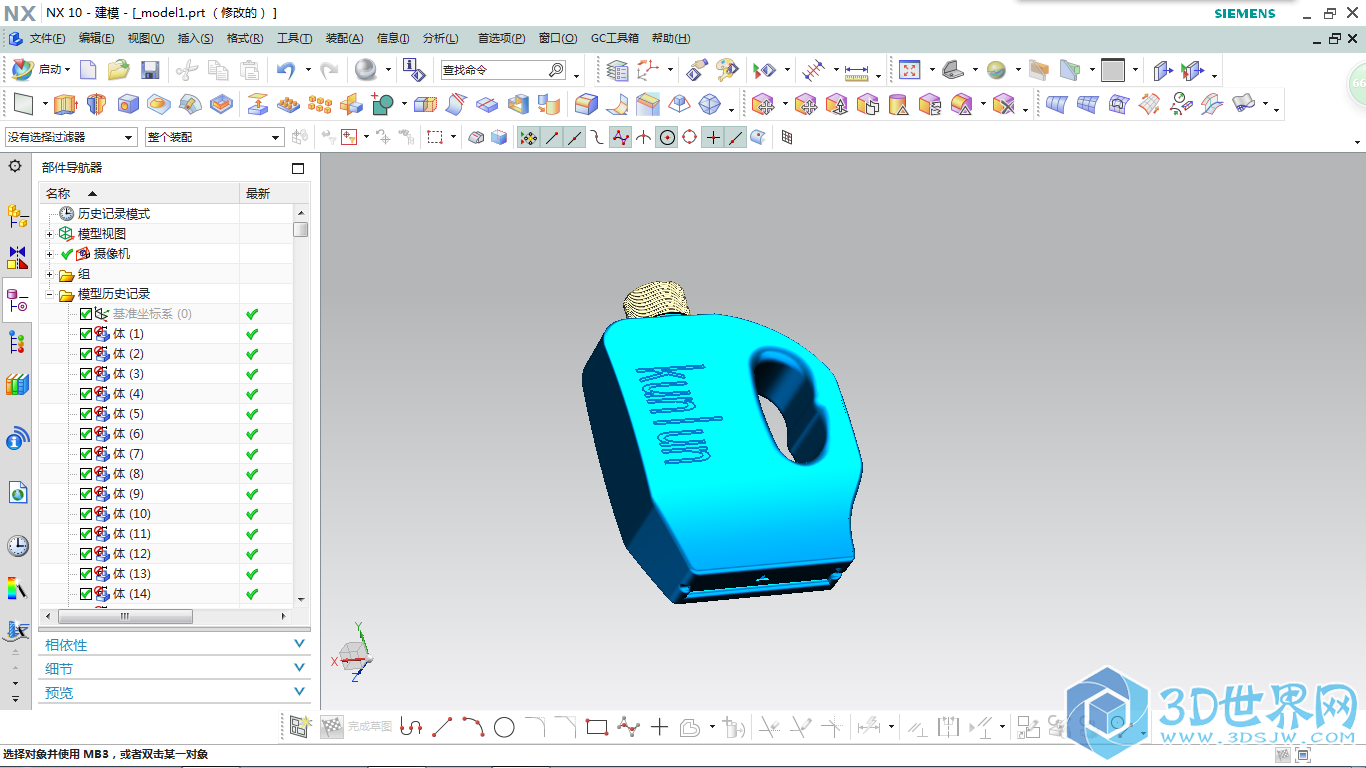Click the sketch Profile tool icon
This screenshot has height=768, width=1366.
[x=410, y=727]
